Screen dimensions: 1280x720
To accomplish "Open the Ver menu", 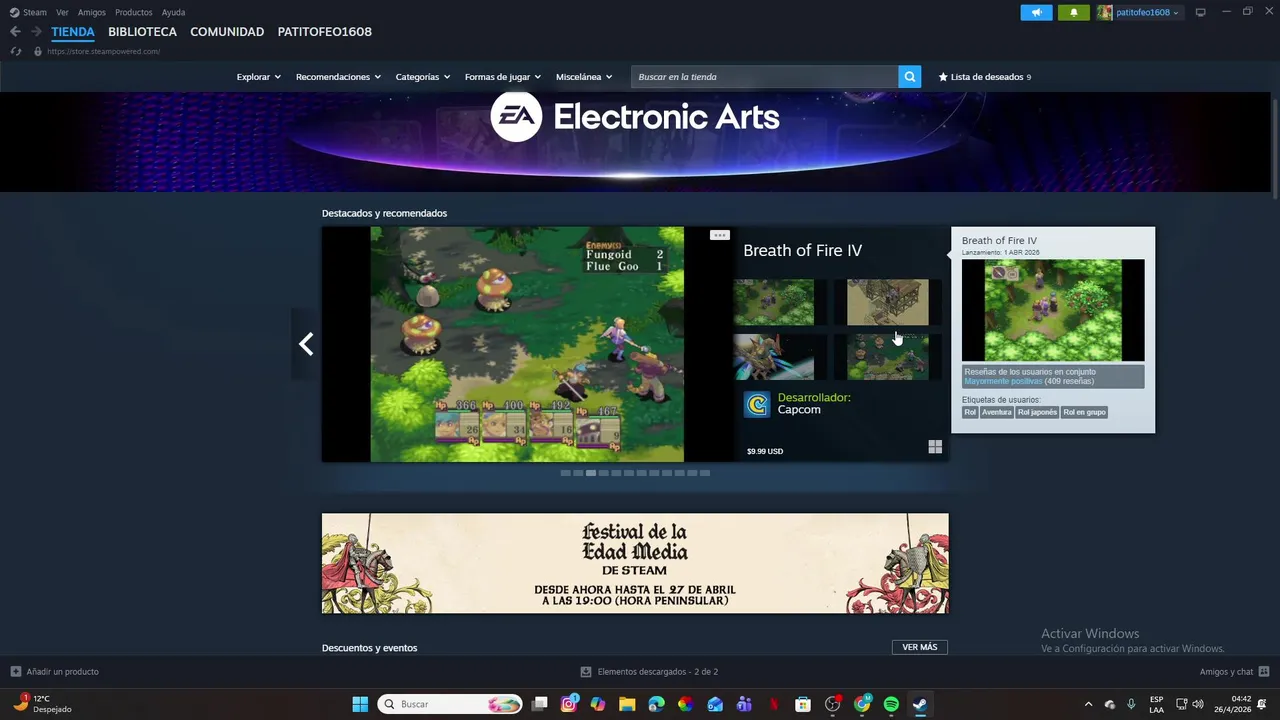I will click(x=62, y=12).
